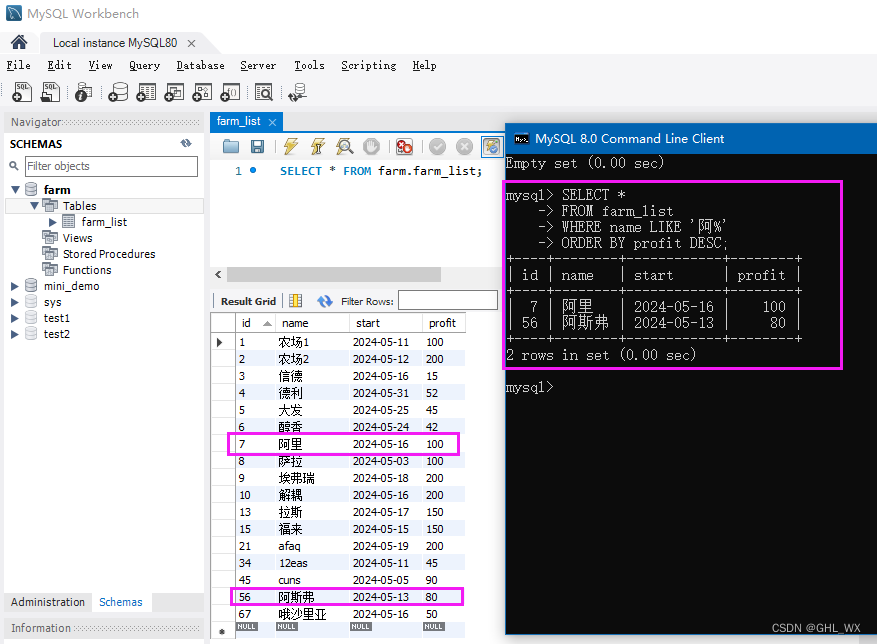Viewport: 877px width, 644px height.
Task: Switch to the Schemas tab
Action: click(121, 602)
